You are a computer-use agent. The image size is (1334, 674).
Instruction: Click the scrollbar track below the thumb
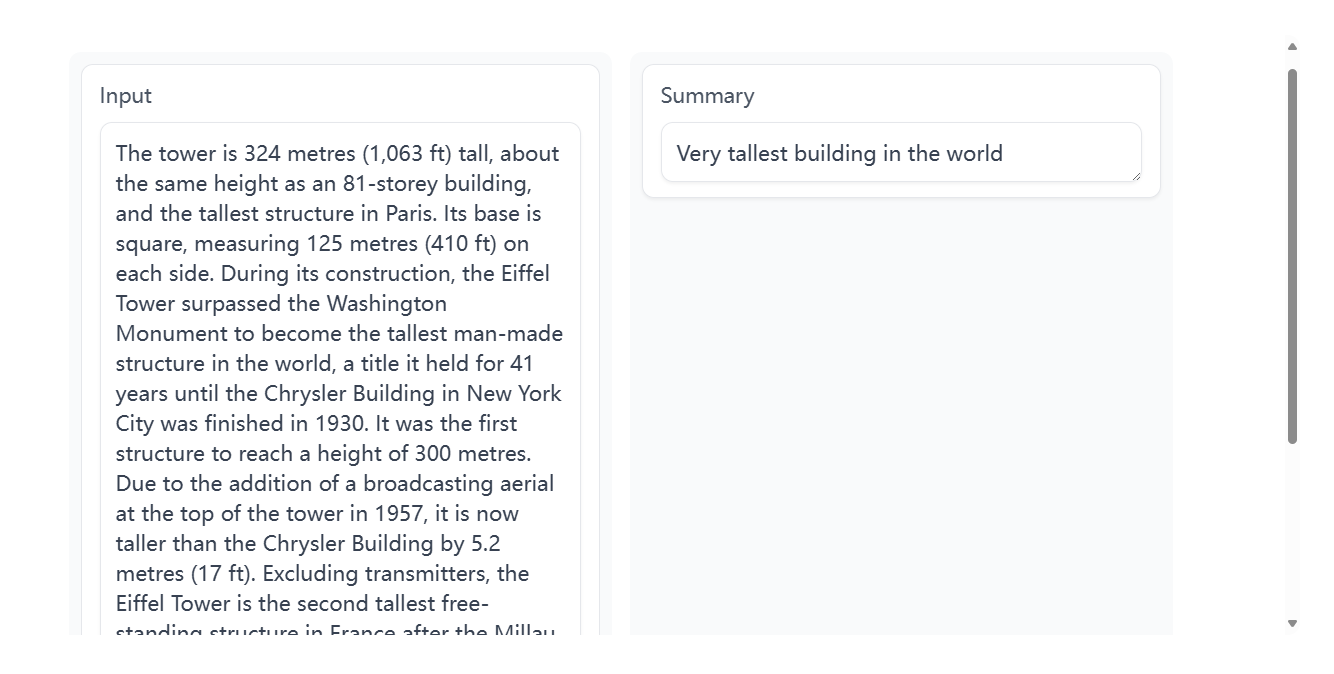[x=1292, y=530]
